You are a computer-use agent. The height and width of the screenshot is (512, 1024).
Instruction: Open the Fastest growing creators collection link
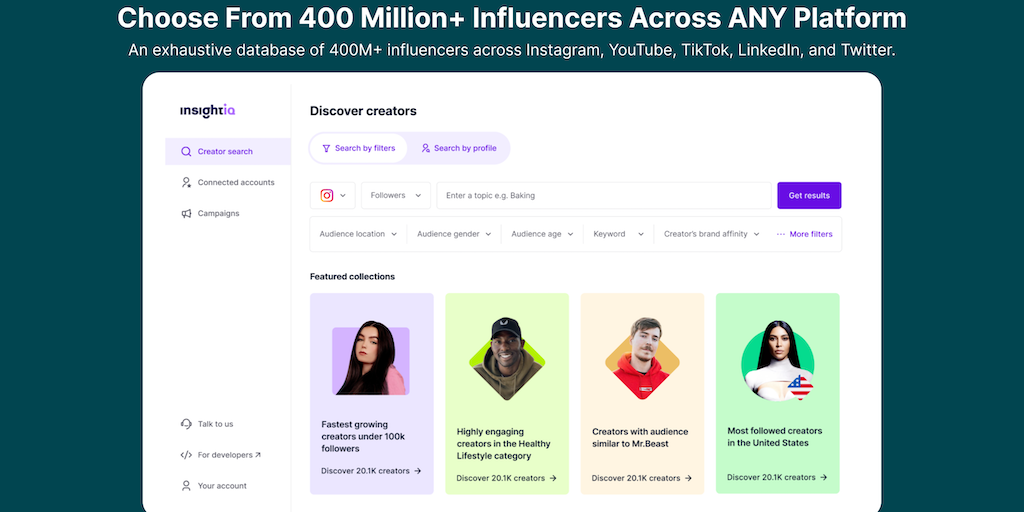[371, 471]
